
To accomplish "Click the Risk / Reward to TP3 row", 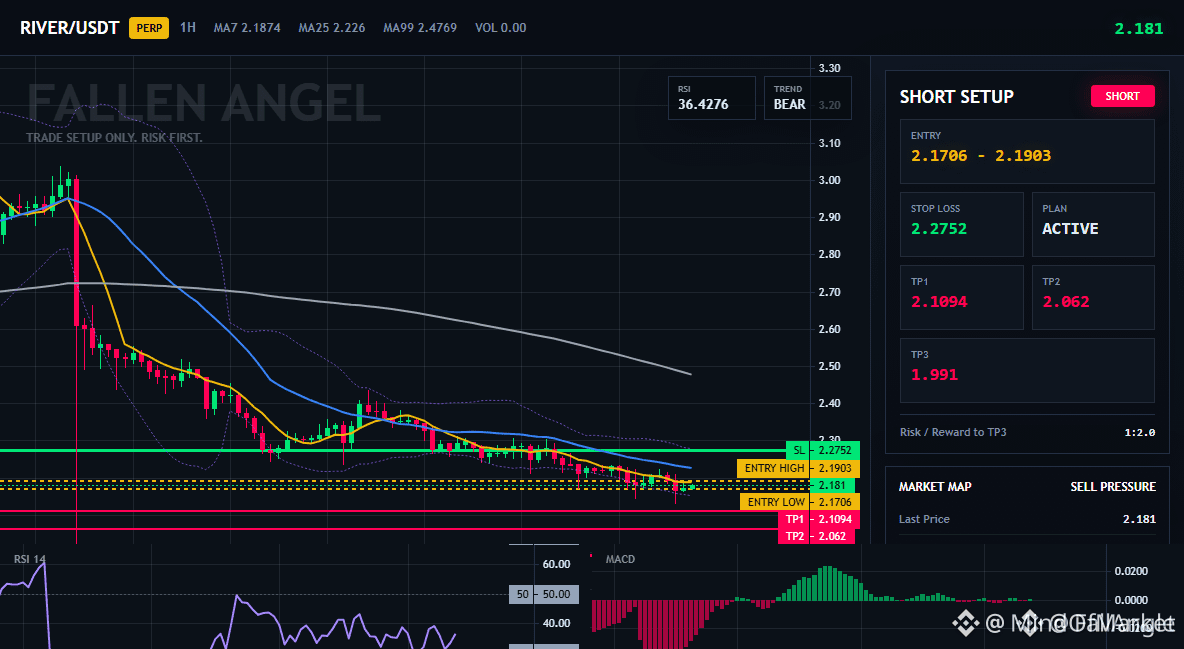I will click(1027, 432).
